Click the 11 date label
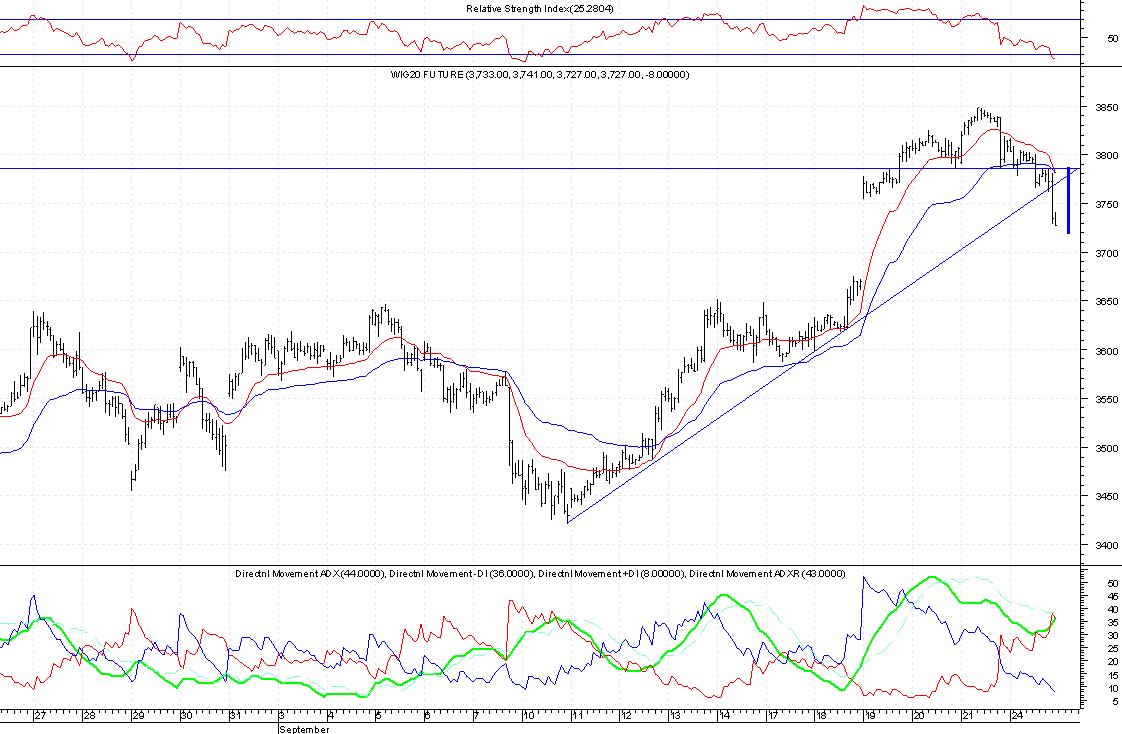Screen dimensions: 1122x734 [x=577, y=715]
